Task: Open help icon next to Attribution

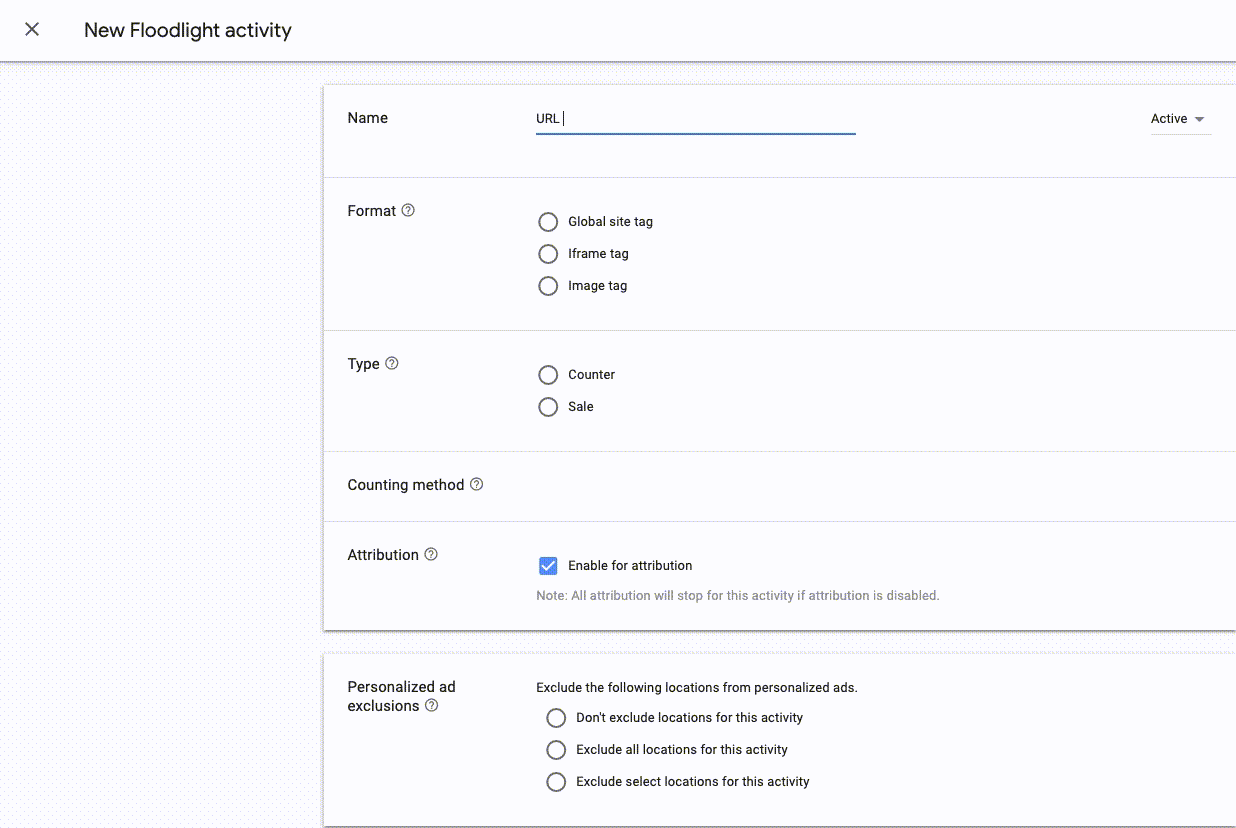Action: [x=431, y=554]
